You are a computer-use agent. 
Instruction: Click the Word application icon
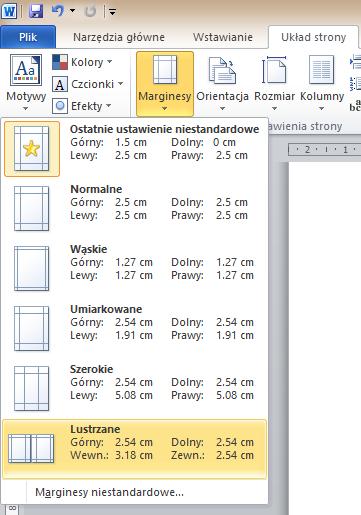click(x=9, y=11)
